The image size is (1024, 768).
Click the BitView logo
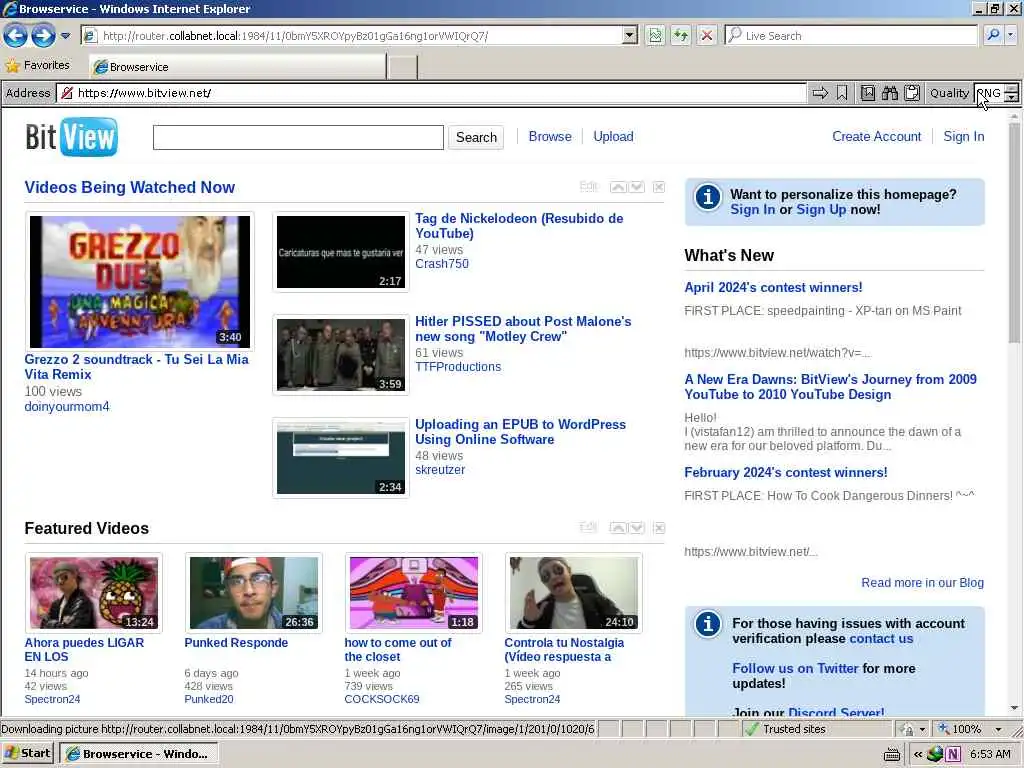[72, 137]
